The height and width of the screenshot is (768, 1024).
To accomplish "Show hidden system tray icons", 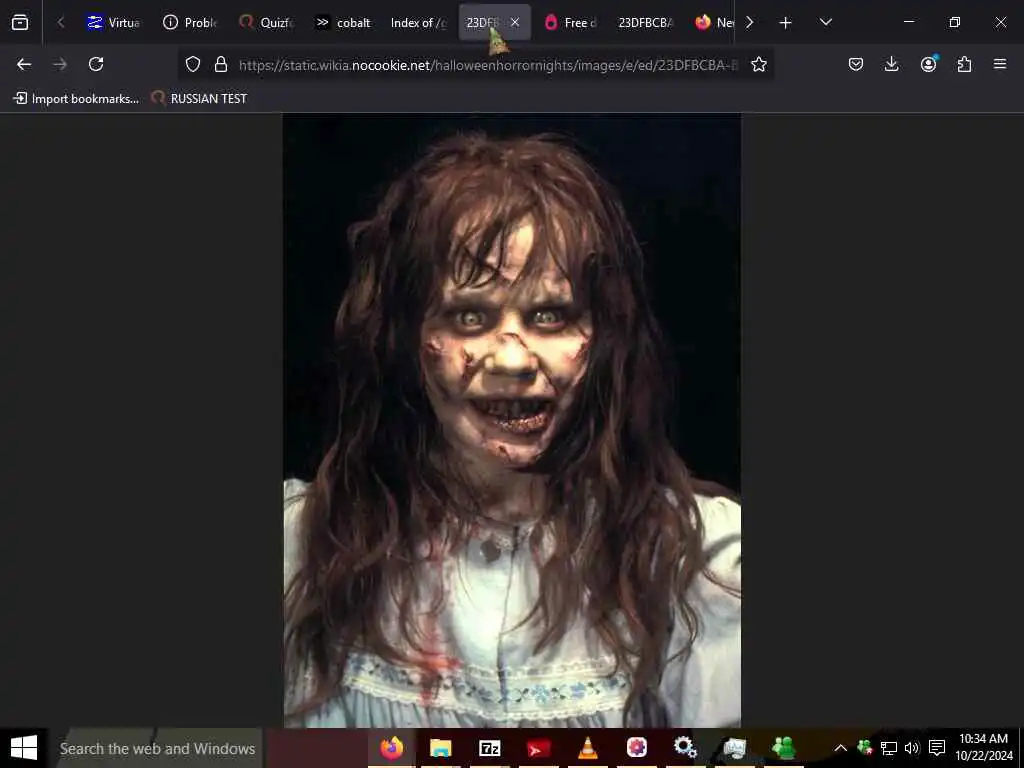I will pyautogui.click(x=840, y=748).
